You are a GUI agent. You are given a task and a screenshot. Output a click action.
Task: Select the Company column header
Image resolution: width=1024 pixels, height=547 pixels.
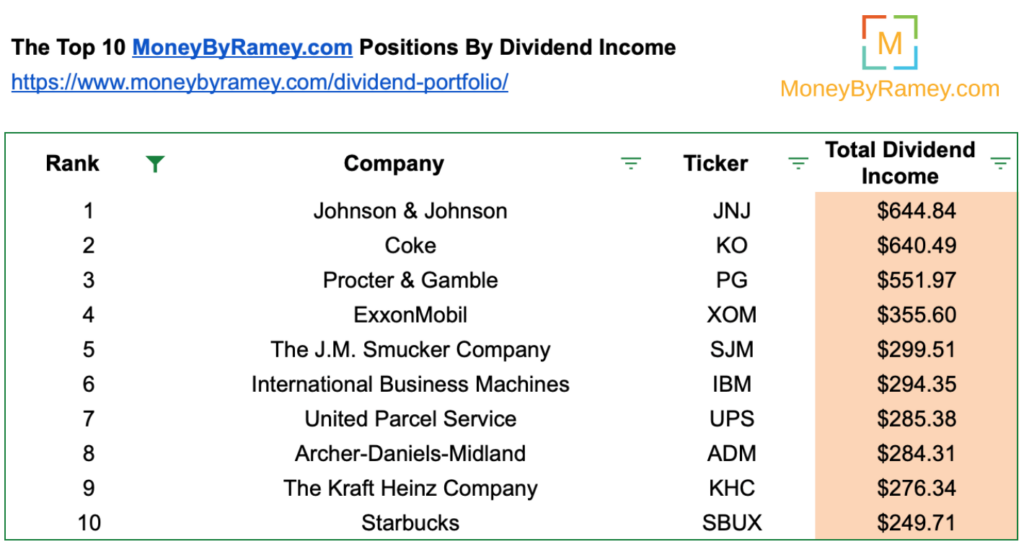394,163
